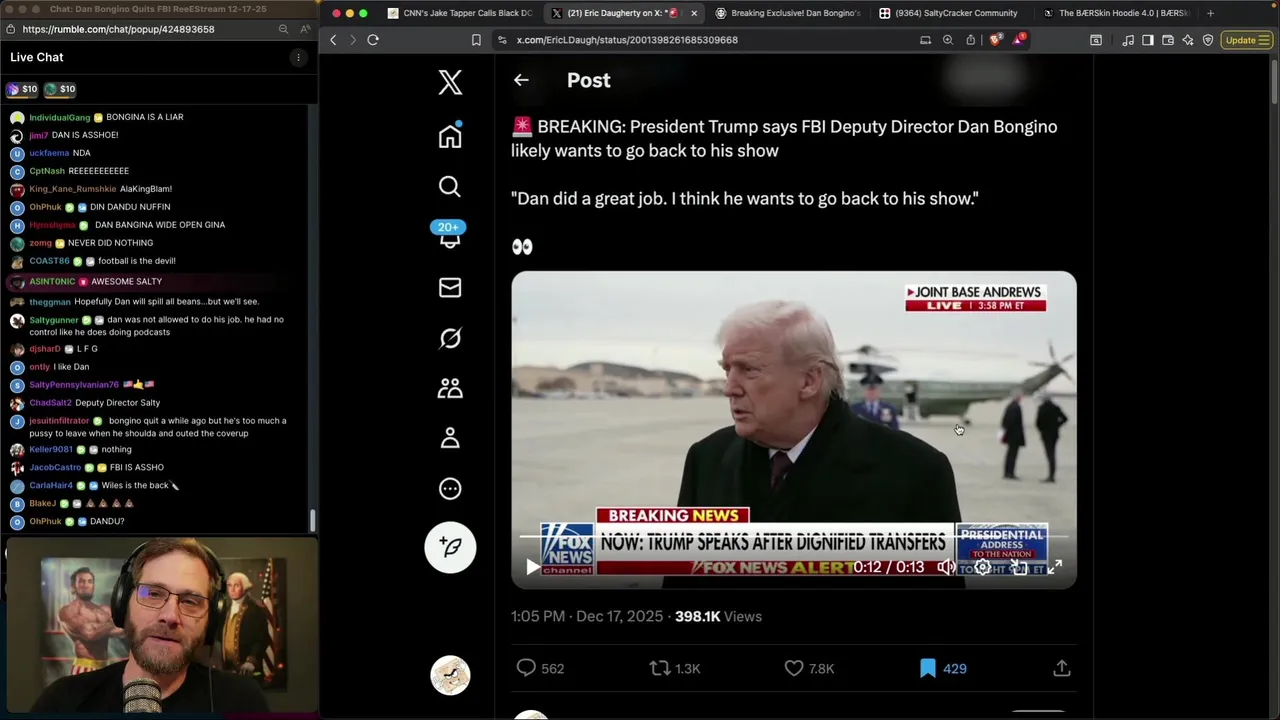Toggle the browser sidebar panel

coord(1148,40)
